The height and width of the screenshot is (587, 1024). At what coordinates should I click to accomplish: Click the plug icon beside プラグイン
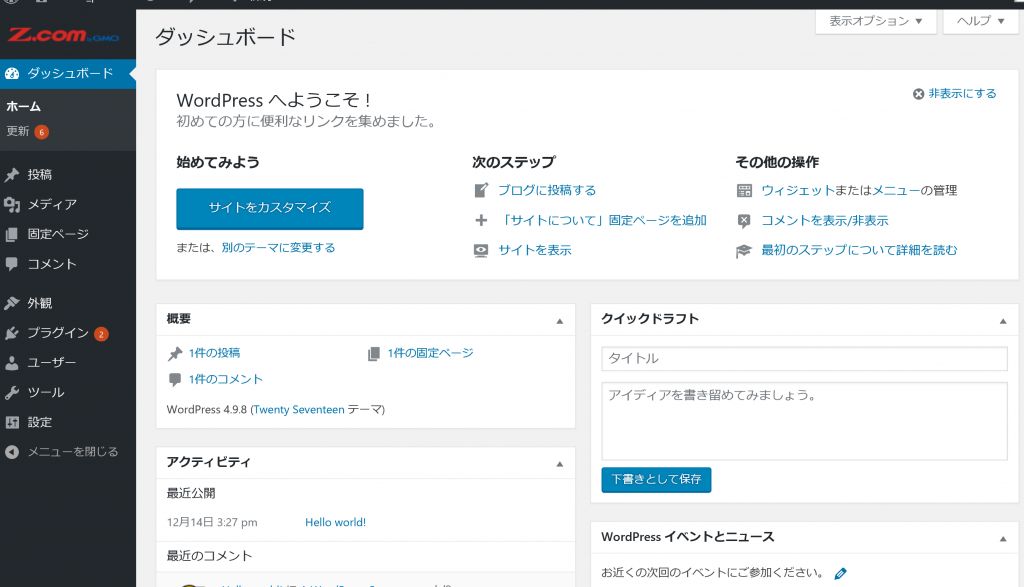point(12,333)
